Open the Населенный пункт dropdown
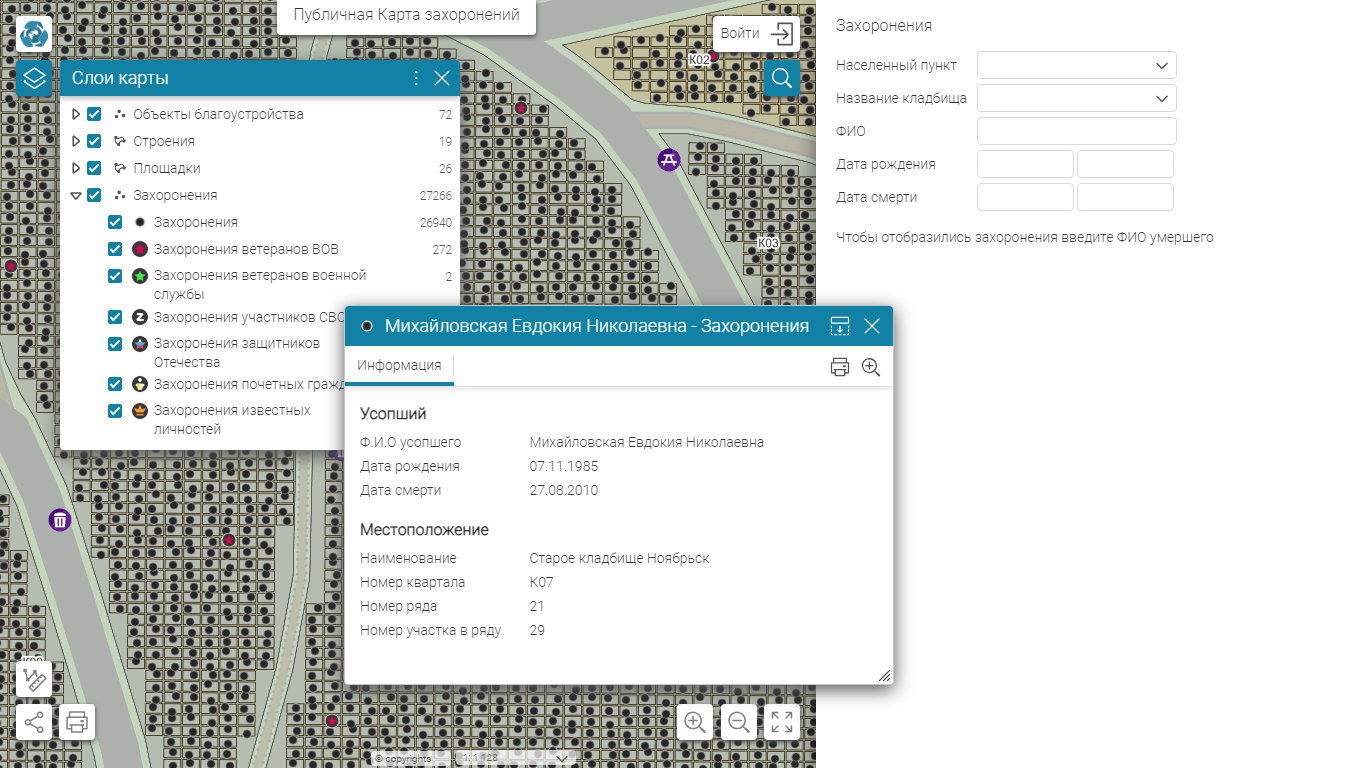The image size is (1366, 768). click(x=1076, y=65)
